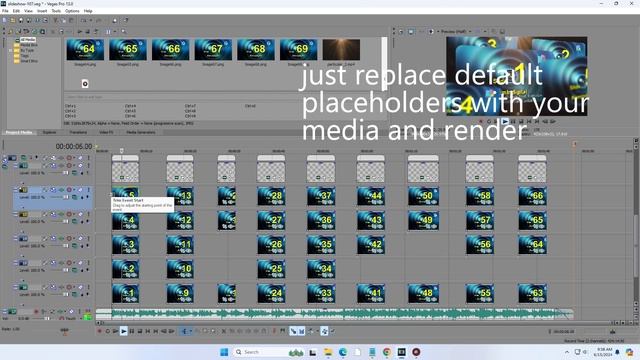Open the Tools menu
Viewport: 640px width, 360px height.
point(56,11)
